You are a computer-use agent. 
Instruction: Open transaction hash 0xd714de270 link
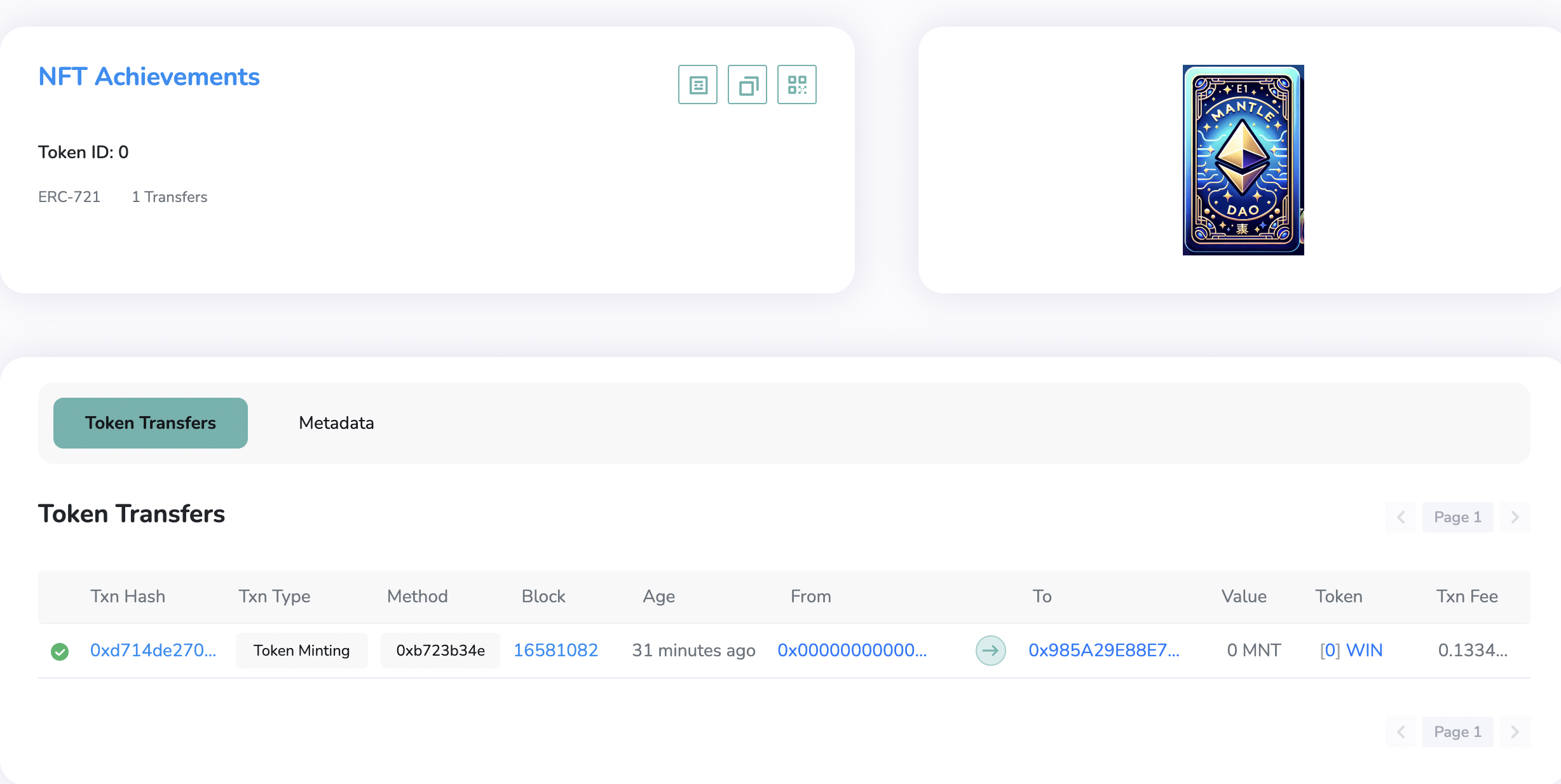tap(153, 650)
